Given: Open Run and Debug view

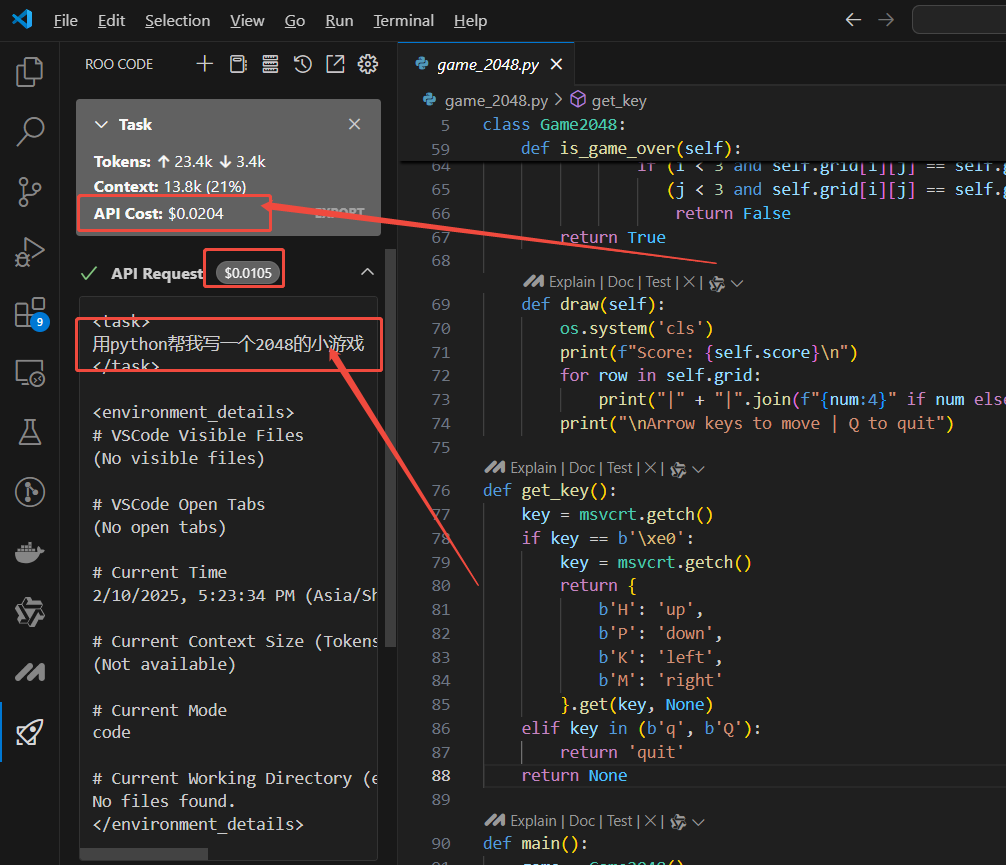Looking at the screenshot, I should tap(30, 251).
